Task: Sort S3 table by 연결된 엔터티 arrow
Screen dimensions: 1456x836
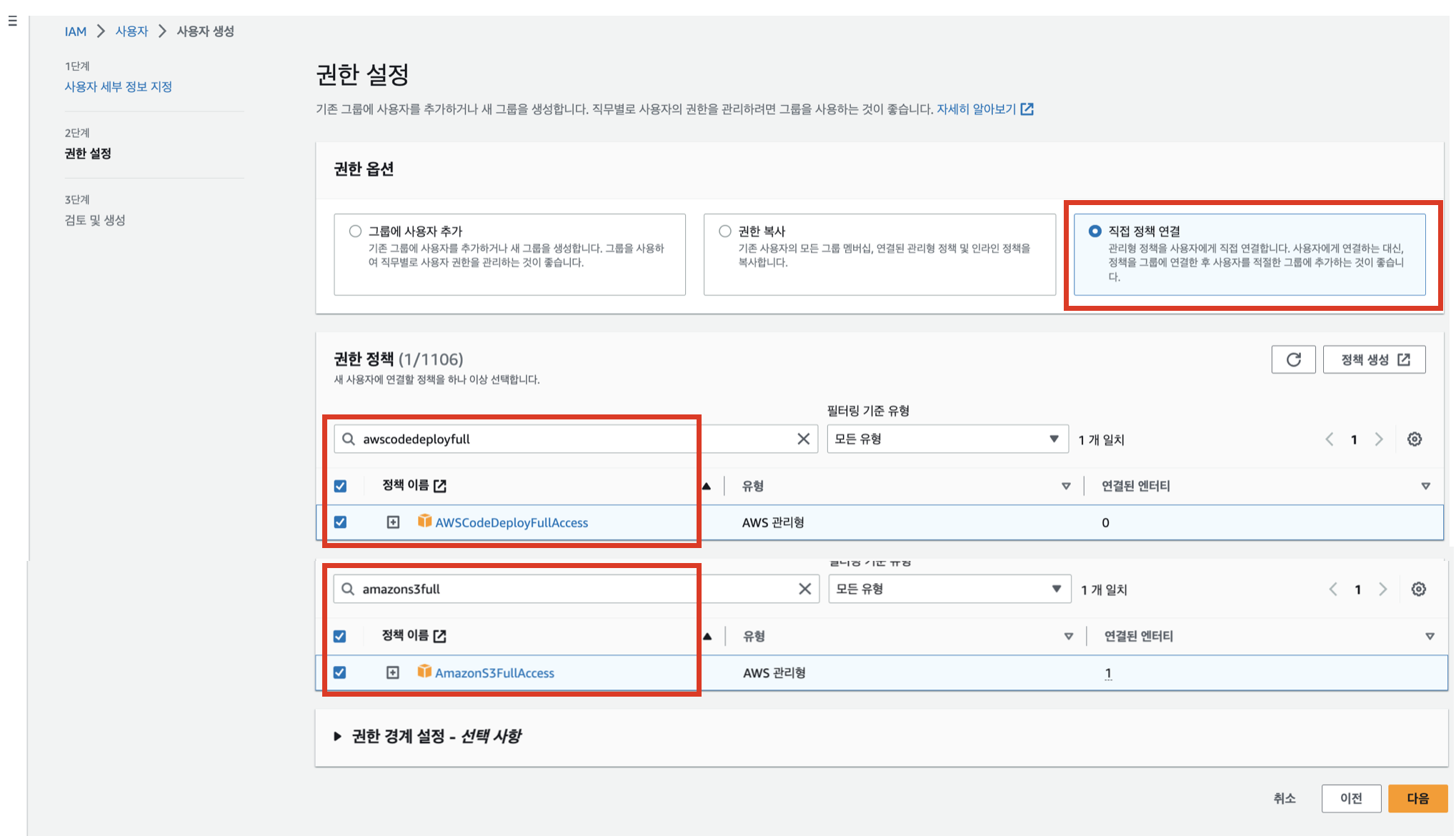Action: click(1430, 636)
